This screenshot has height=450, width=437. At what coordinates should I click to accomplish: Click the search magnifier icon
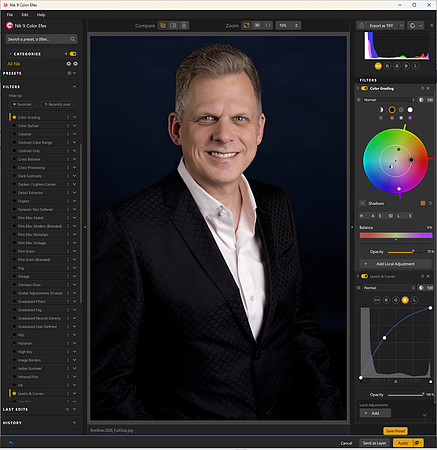point(72,39)
